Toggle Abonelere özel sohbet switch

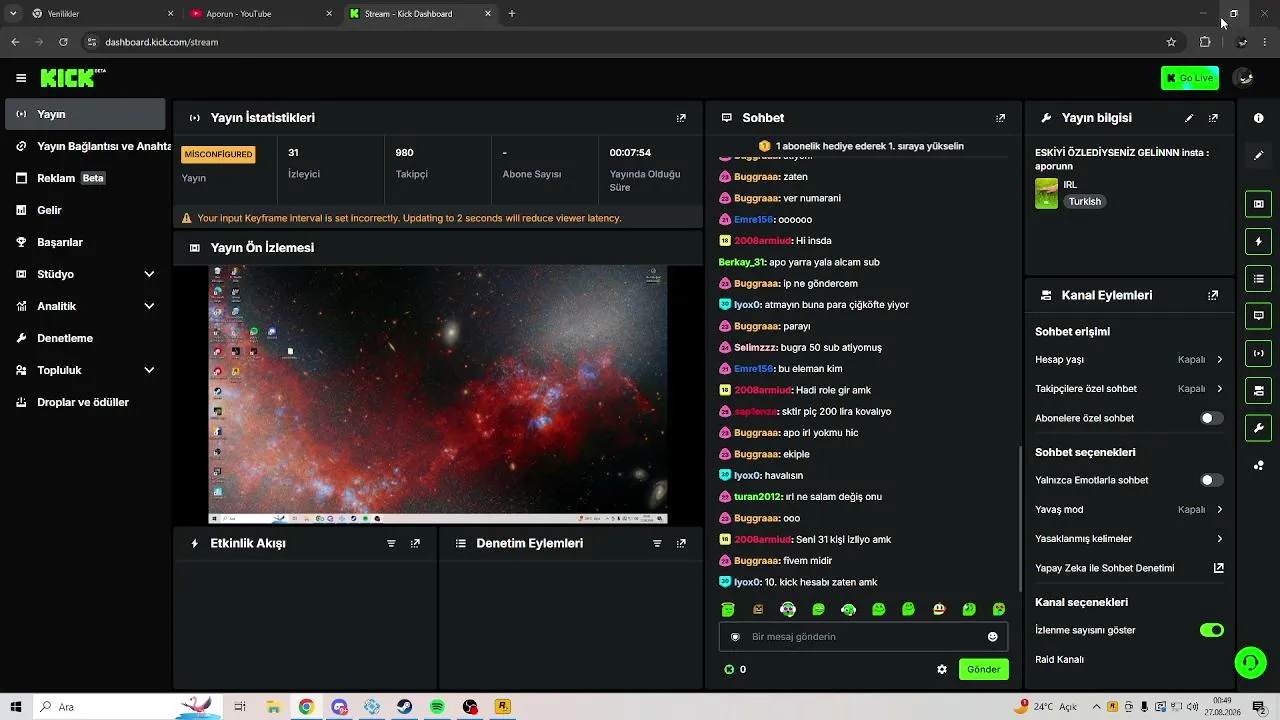coord(1211,418)
